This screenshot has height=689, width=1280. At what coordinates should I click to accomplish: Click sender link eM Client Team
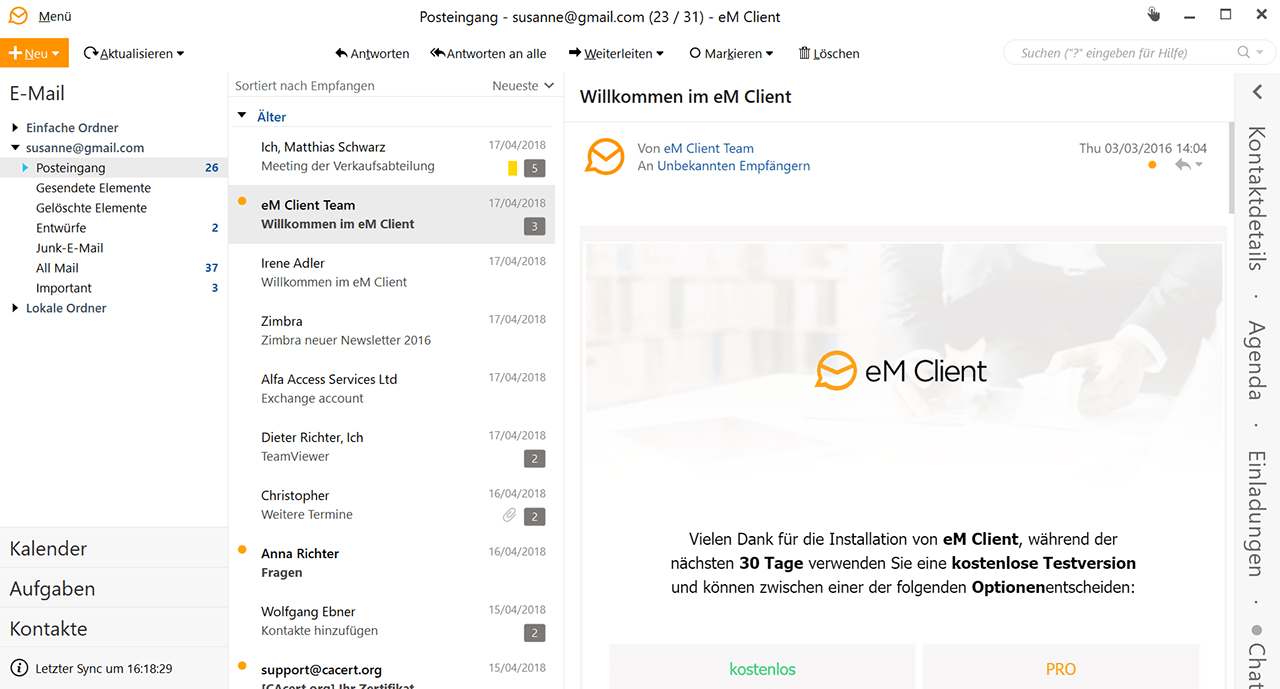pyautogui.click(x=709, y=148)
